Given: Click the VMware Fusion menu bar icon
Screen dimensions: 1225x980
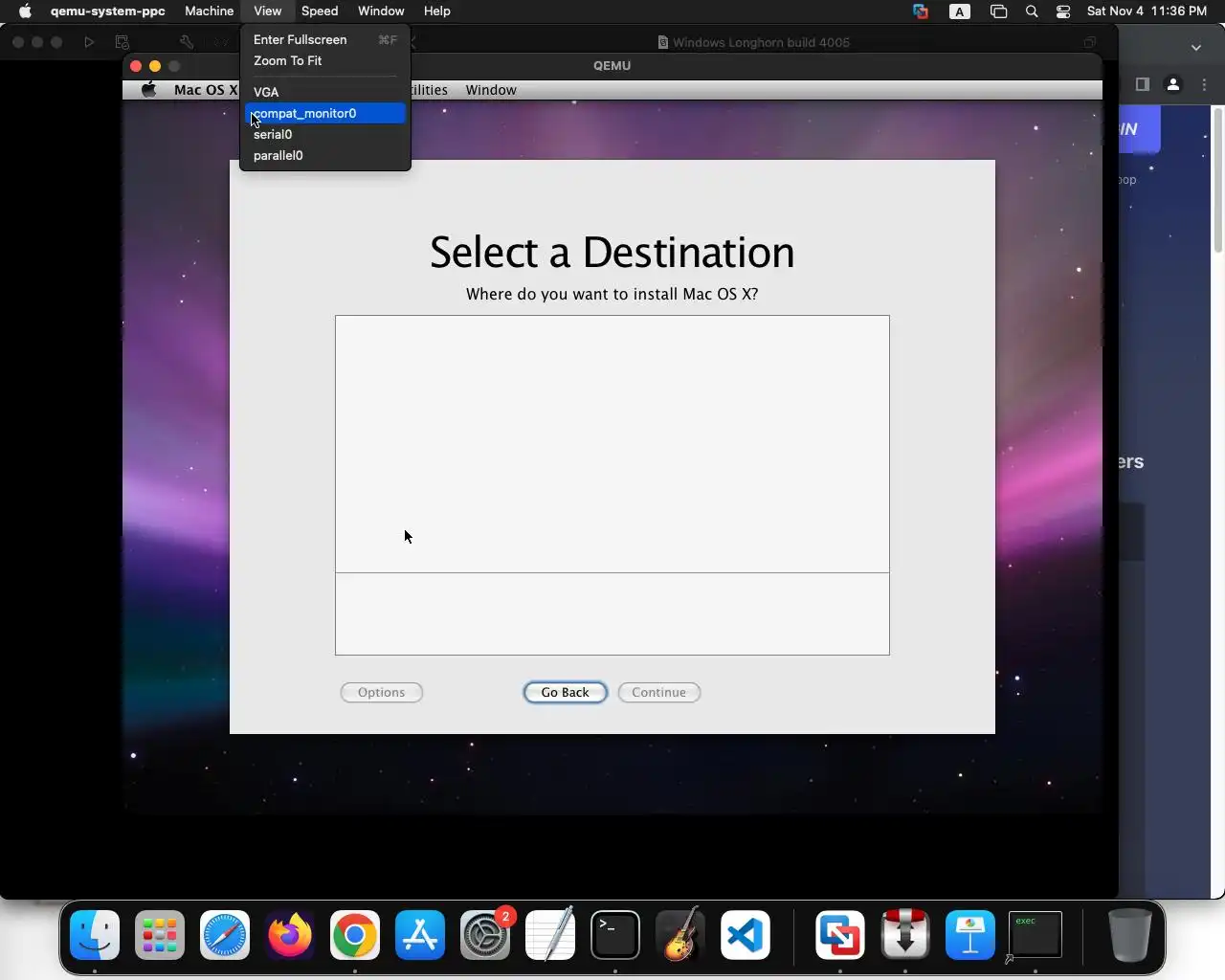Looking at the screenshot, I should coord(921,11).
